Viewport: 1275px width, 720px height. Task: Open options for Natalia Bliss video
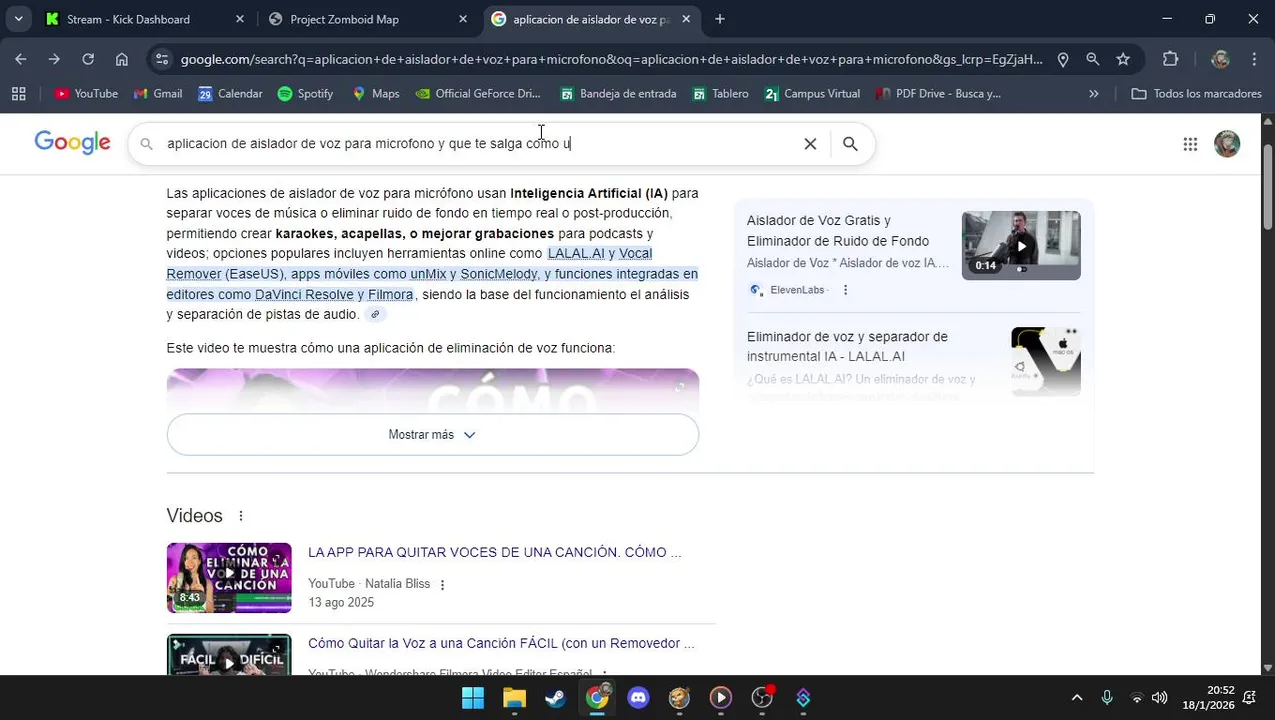[443, 584]
